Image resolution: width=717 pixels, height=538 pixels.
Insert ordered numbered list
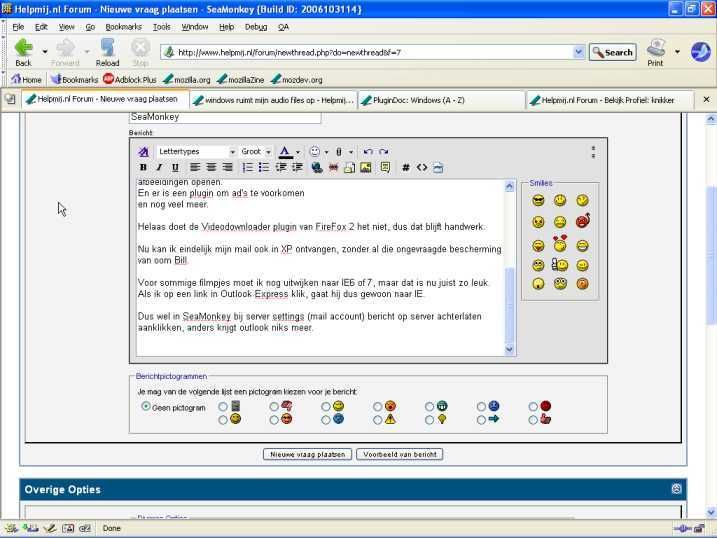click(247, 167)
